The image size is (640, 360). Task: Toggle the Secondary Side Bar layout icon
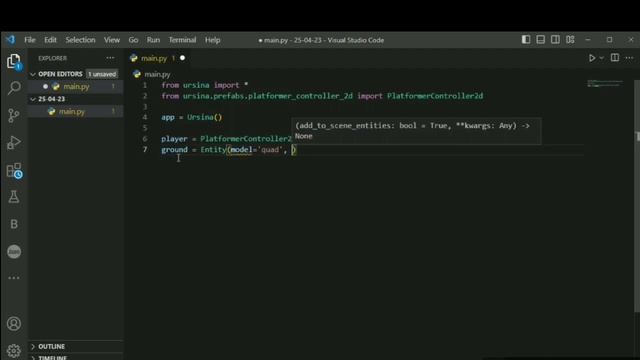tap(556, 40)
